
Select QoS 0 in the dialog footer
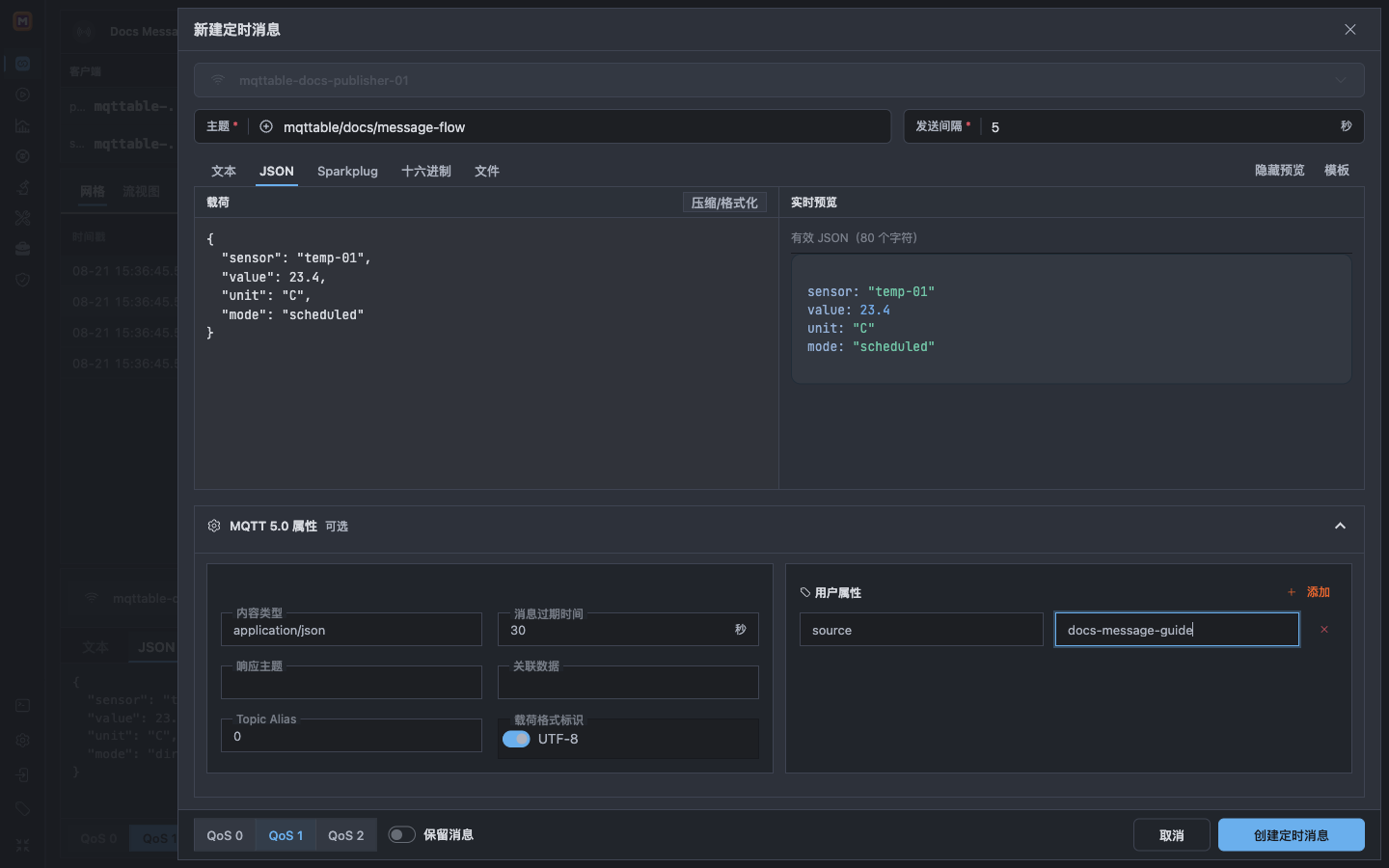225,835
